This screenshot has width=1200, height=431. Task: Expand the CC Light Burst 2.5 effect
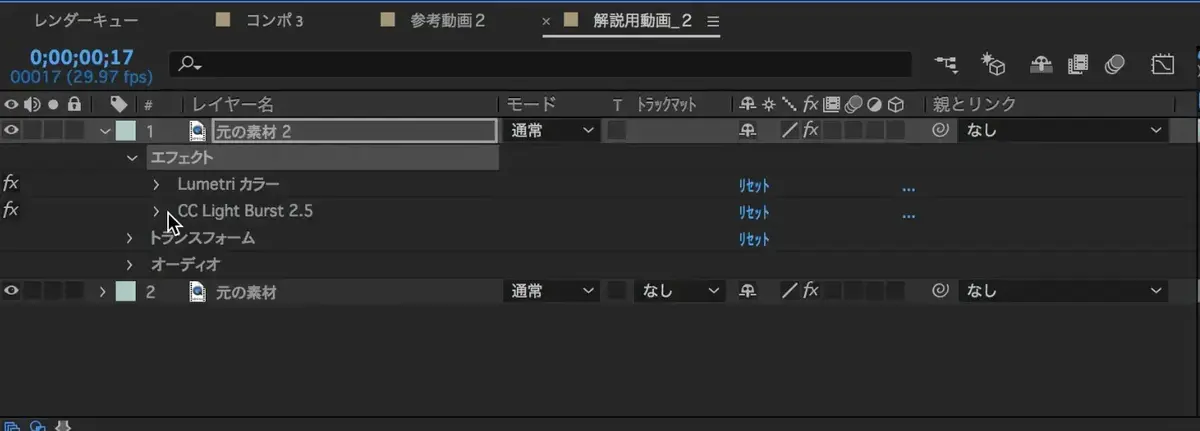point(156,211)
